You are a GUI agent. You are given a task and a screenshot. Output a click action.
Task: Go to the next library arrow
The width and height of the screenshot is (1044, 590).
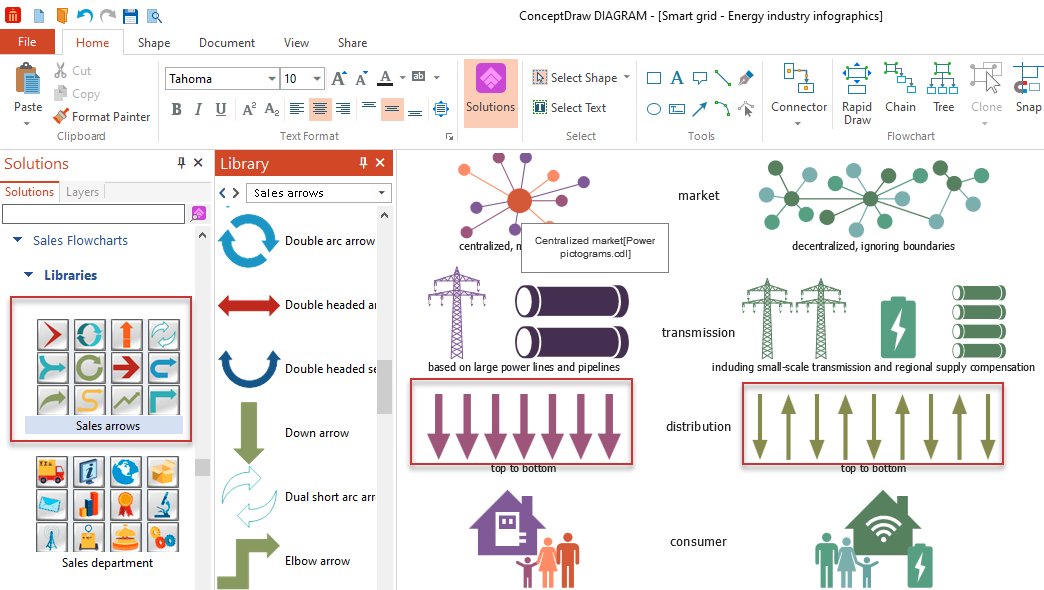click(x=236, y=193)
